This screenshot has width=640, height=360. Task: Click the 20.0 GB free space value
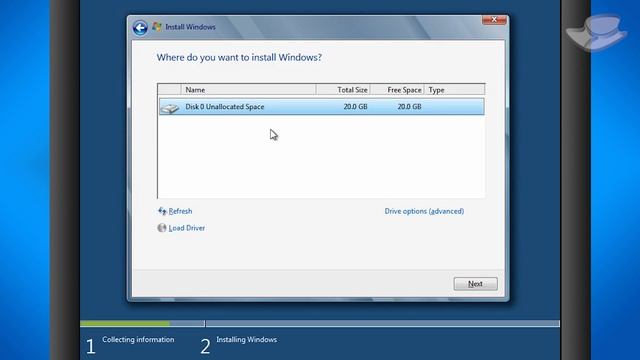[409, 107]
